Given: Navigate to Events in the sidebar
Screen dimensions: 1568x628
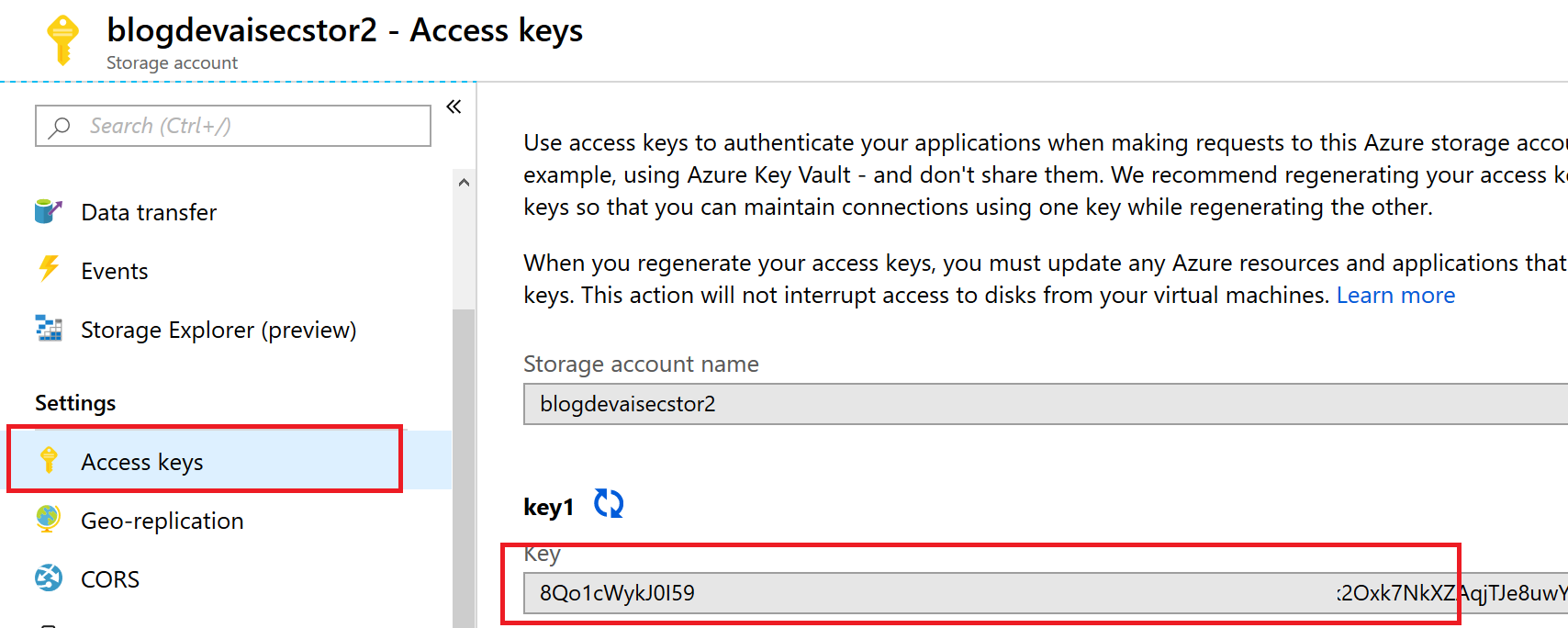Looking at the screenshot, I should click(114, 270).
